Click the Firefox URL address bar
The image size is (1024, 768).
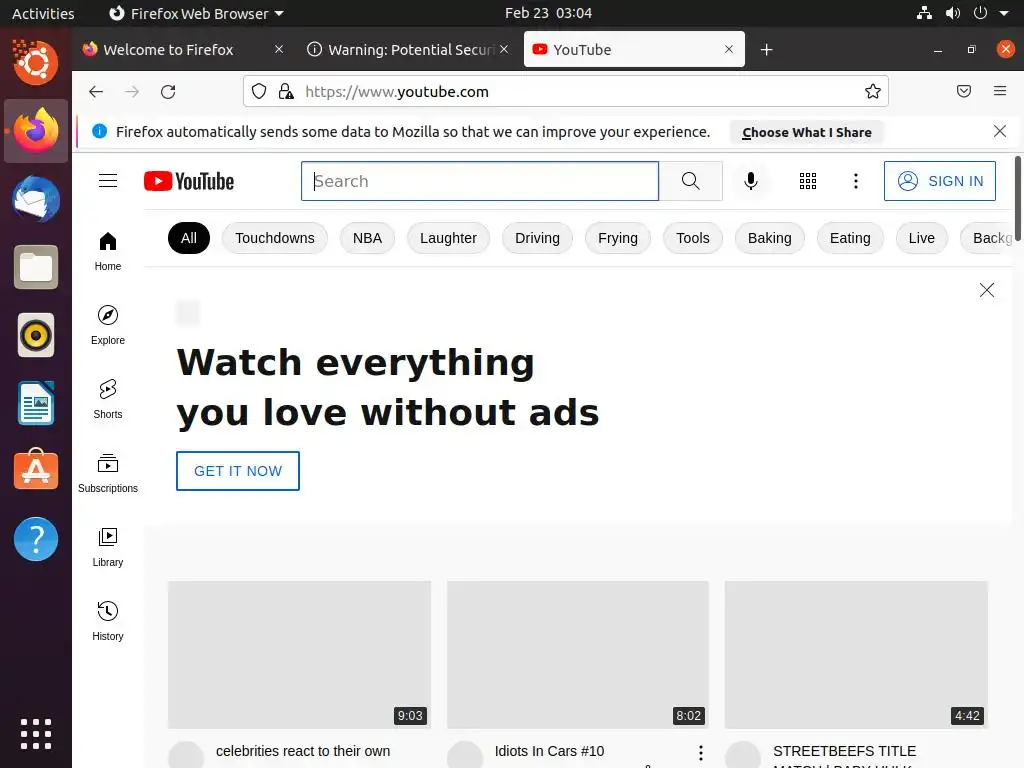566,91
